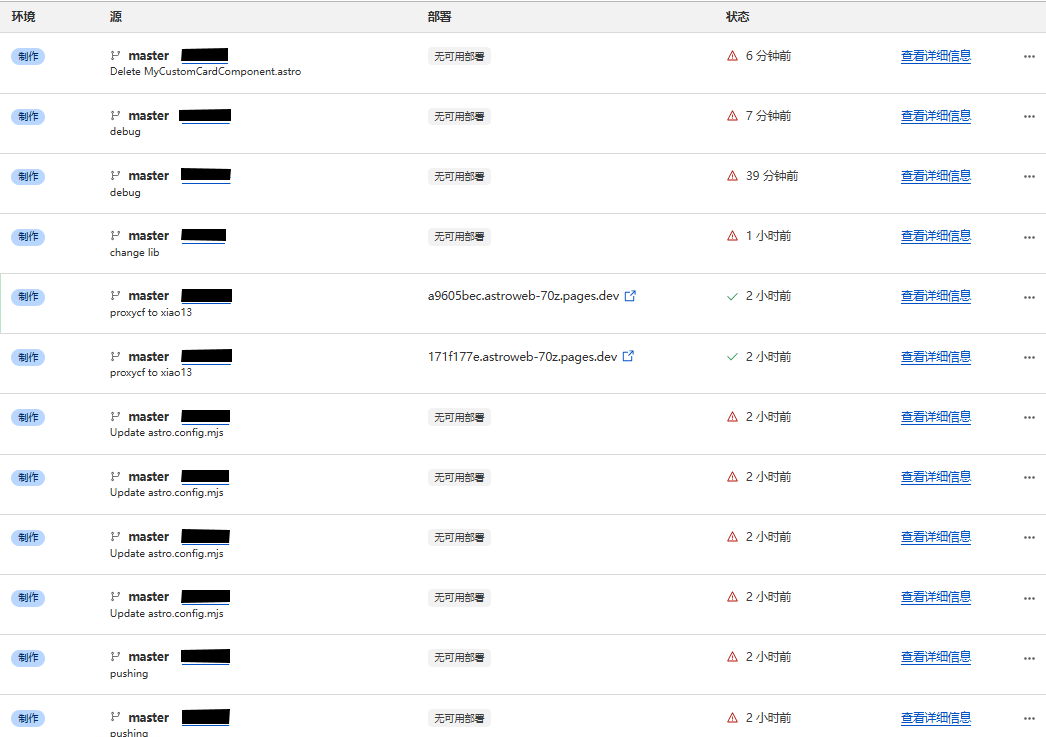
Task: Open 查看详细信息 for the 7 分钟前 deployment
Action: click(935, 116)
